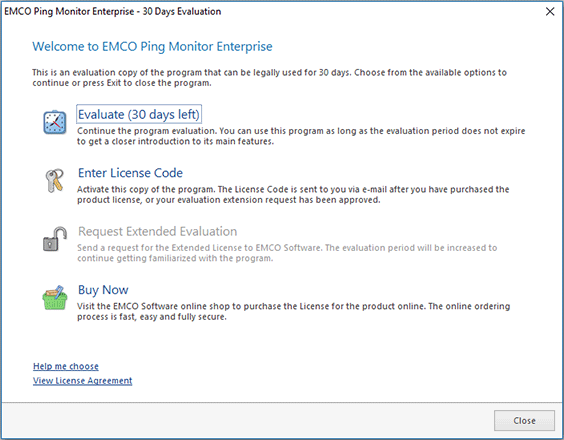
Task: Click the Welcome to EMCO Ping Monitor Enterprise heading
Action: click(153, 46)
